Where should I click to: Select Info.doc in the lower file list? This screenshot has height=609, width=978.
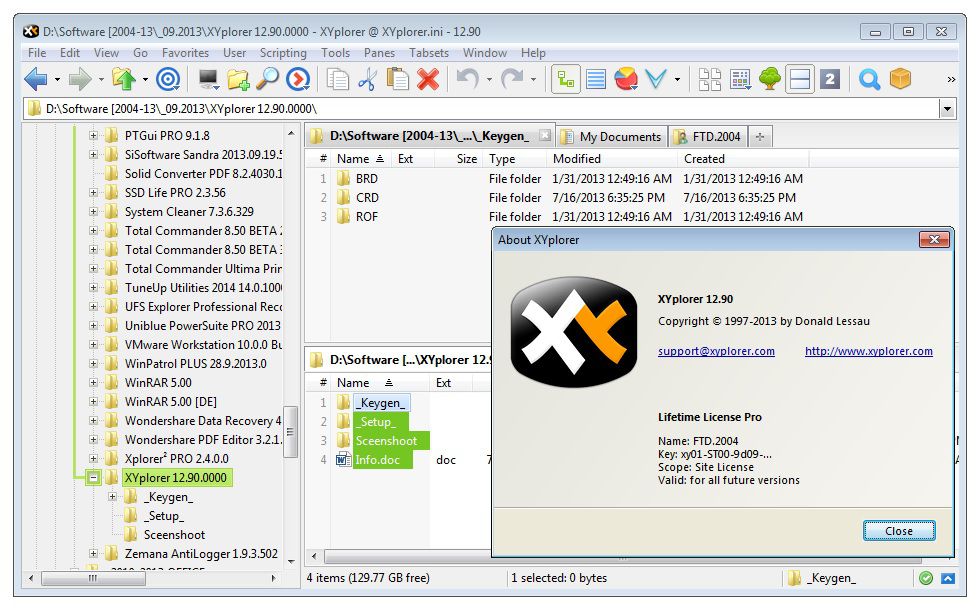[x=377, y=460]
